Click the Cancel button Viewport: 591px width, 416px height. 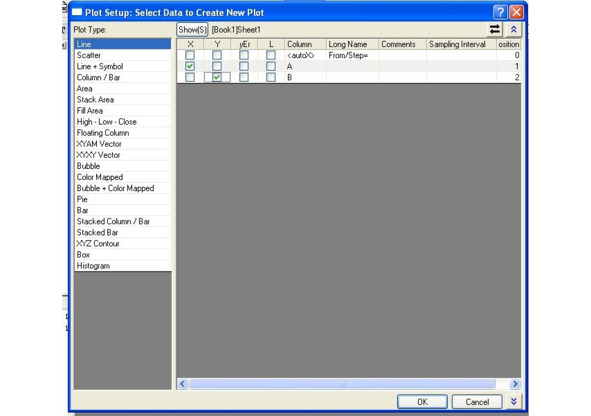click(477, 402)
